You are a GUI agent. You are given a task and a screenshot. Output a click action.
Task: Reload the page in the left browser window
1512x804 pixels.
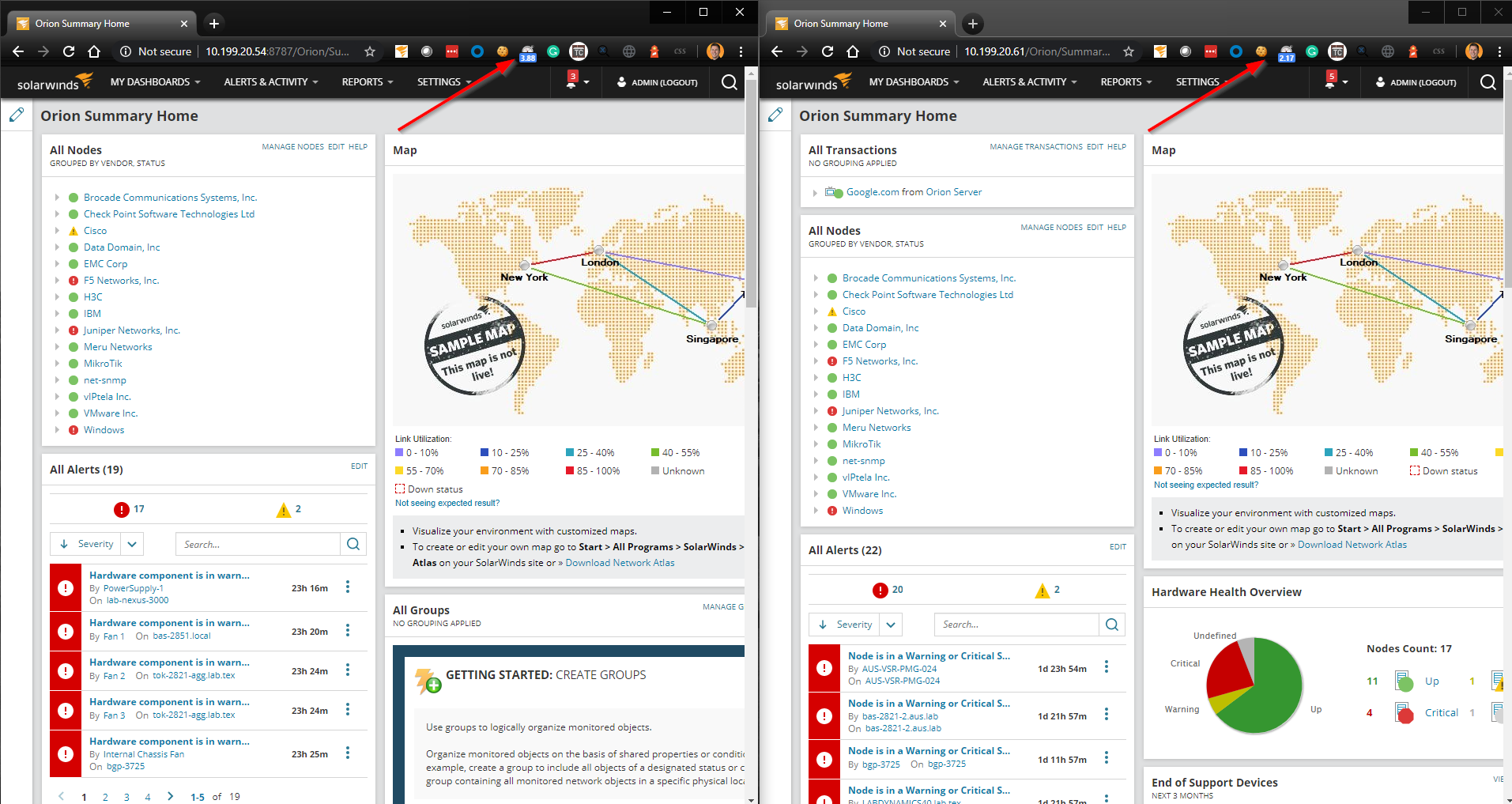(x=69, y=51)
